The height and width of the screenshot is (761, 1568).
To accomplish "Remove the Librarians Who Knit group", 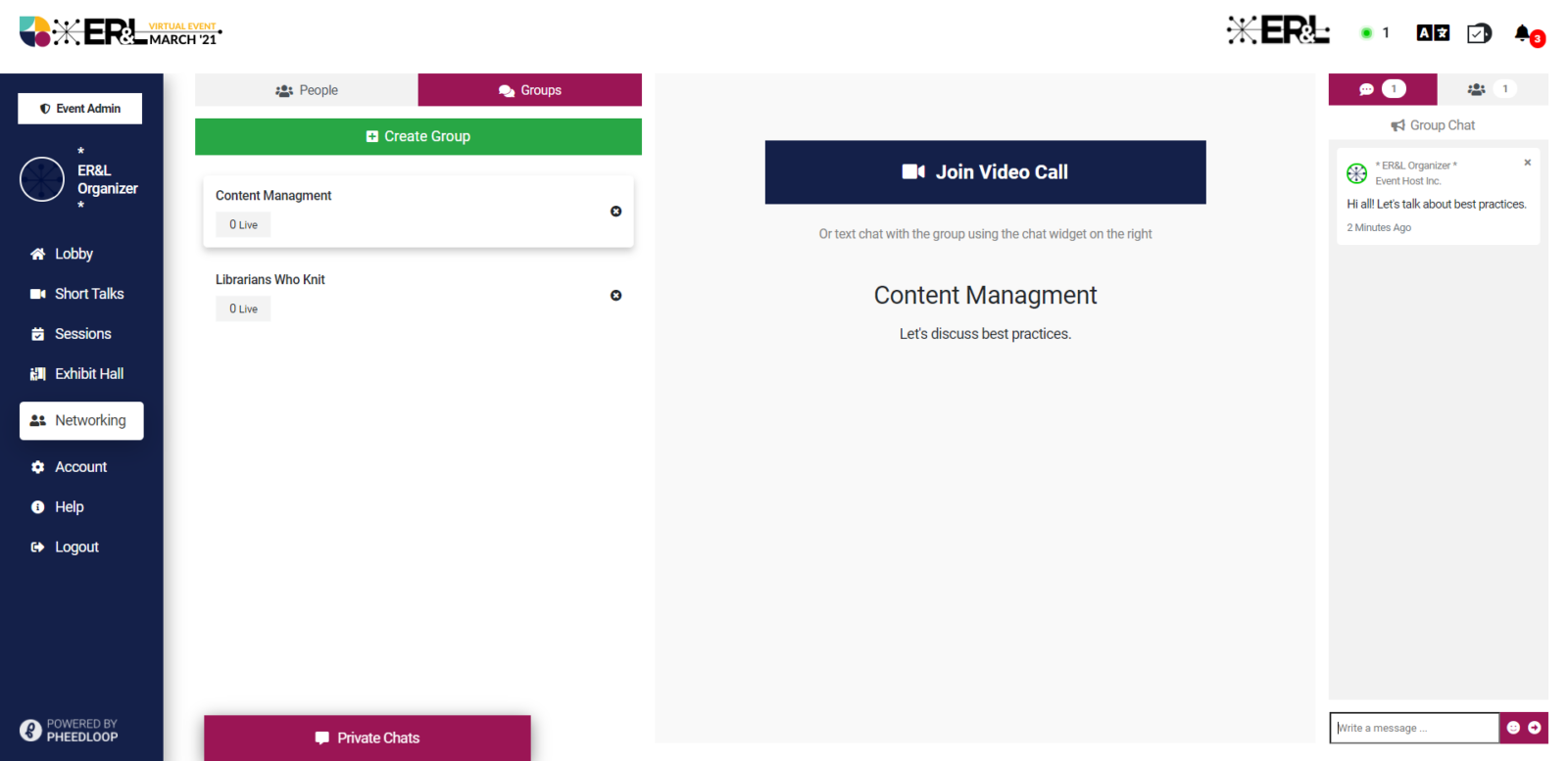I will click(x=615, y=296).
